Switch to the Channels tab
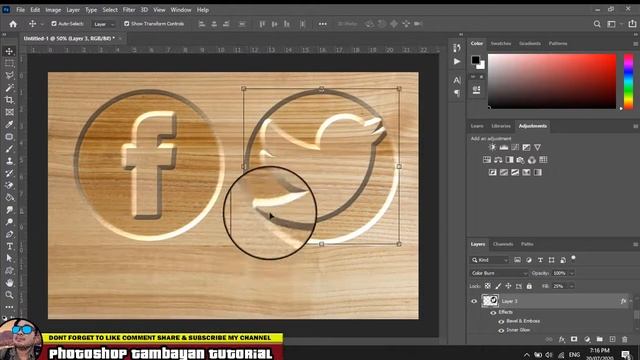 click(503, 244)
